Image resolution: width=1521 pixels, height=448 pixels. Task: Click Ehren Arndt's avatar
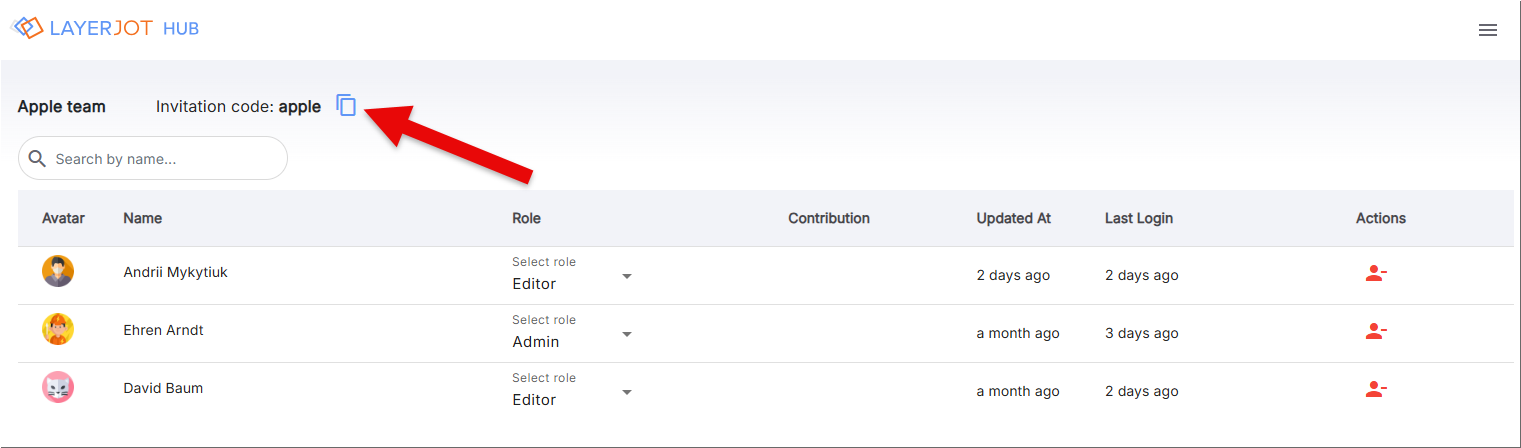[x=58, y=329]
